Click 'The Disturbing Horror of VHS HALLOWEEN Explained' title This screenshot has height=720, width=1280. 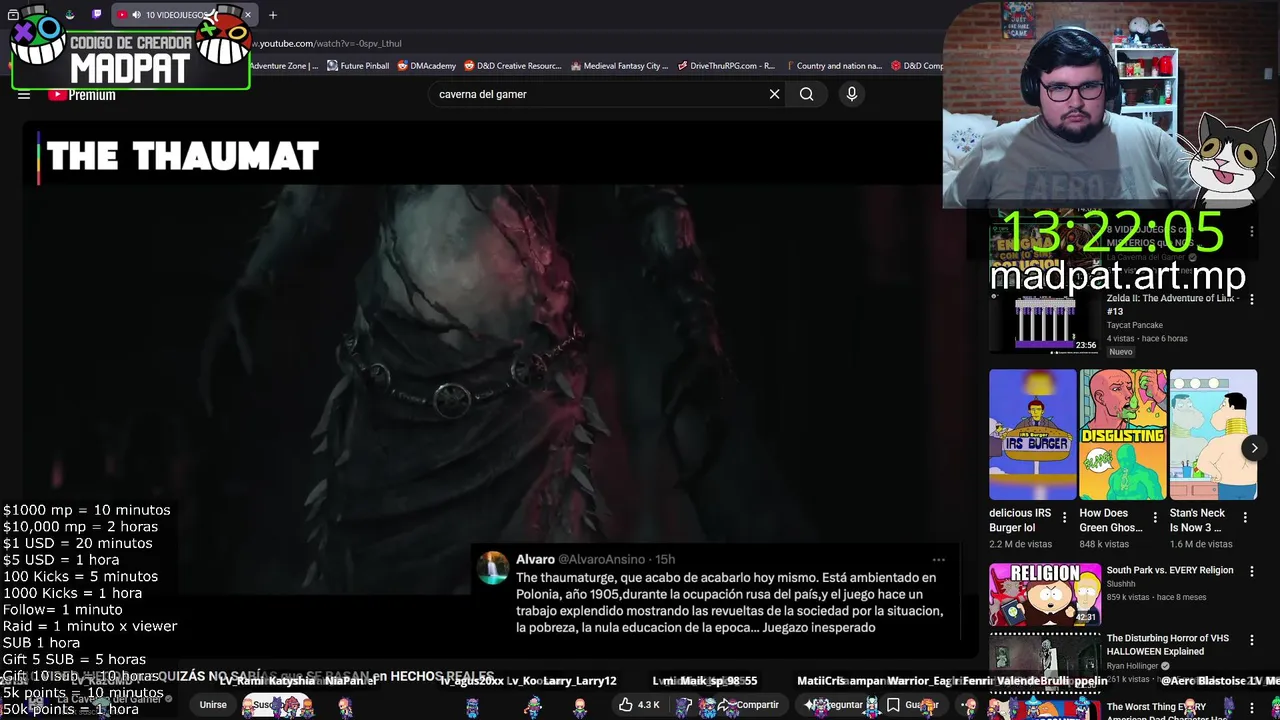[1168, 645]
